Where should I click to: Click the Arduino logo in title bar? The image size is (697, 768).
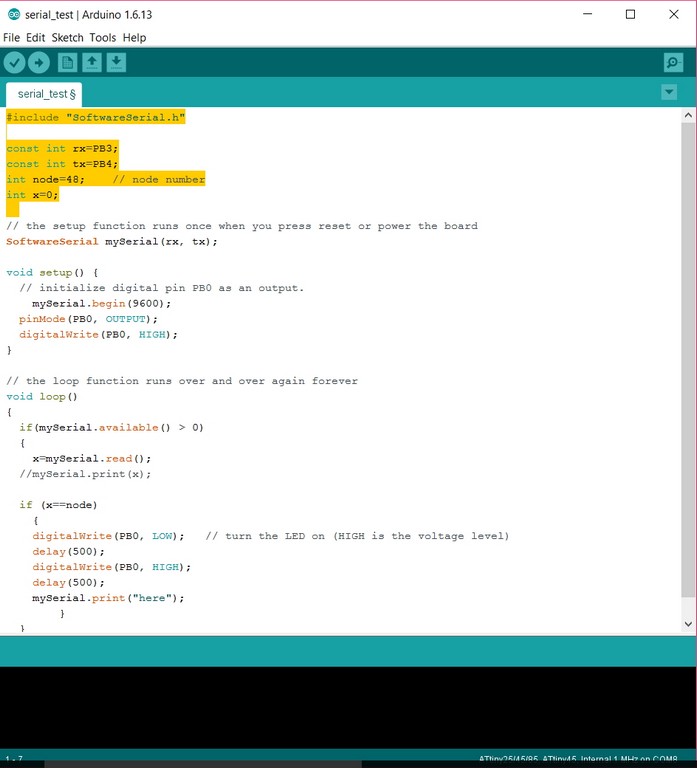pos(14,14)
